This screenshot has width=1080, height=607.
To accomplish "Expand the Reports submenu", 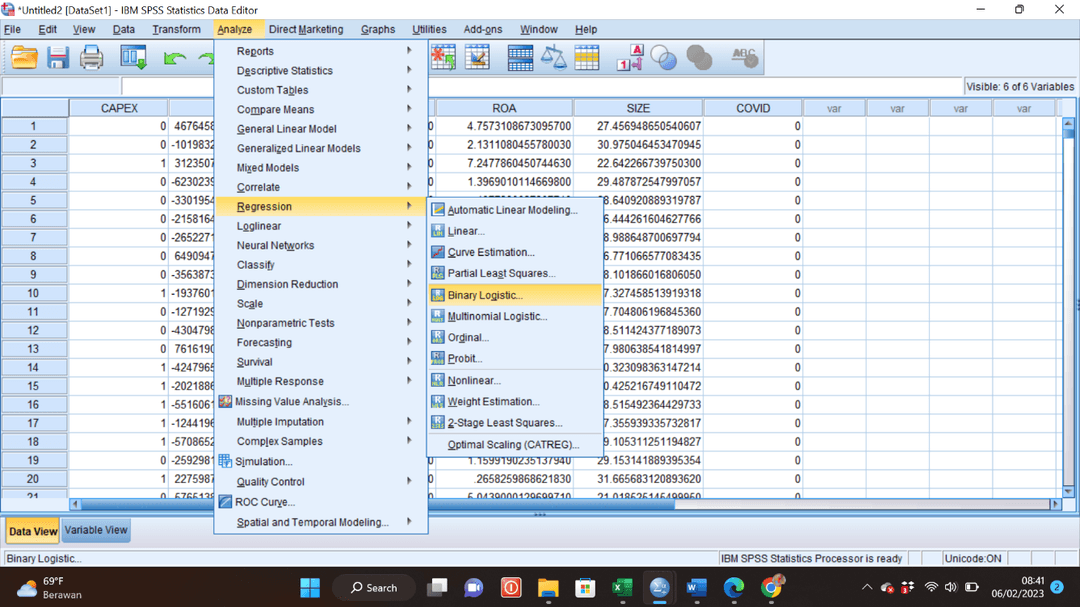I will (321, 51).
